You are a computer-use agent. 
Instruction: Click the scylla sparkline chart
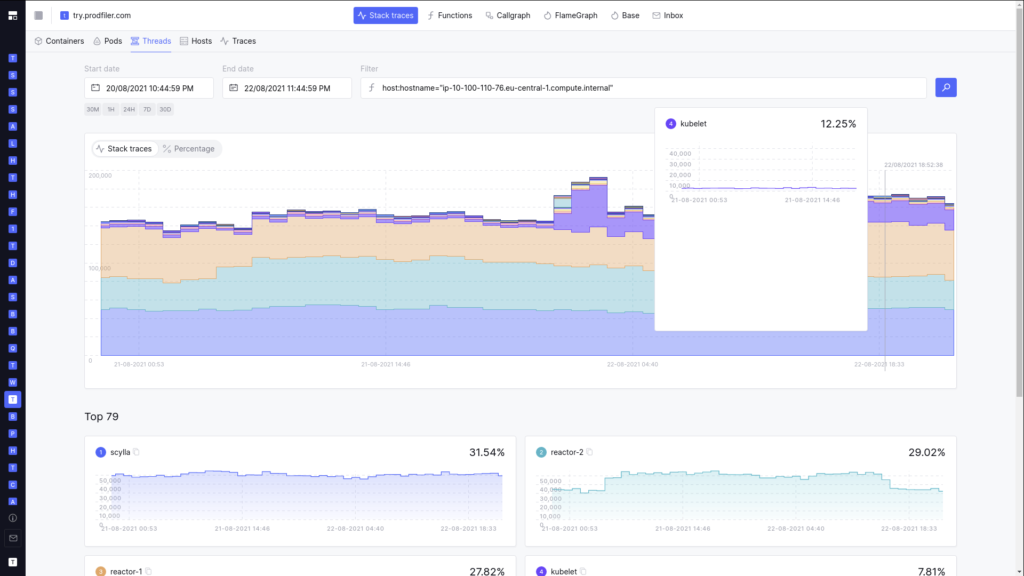(300, 498)
